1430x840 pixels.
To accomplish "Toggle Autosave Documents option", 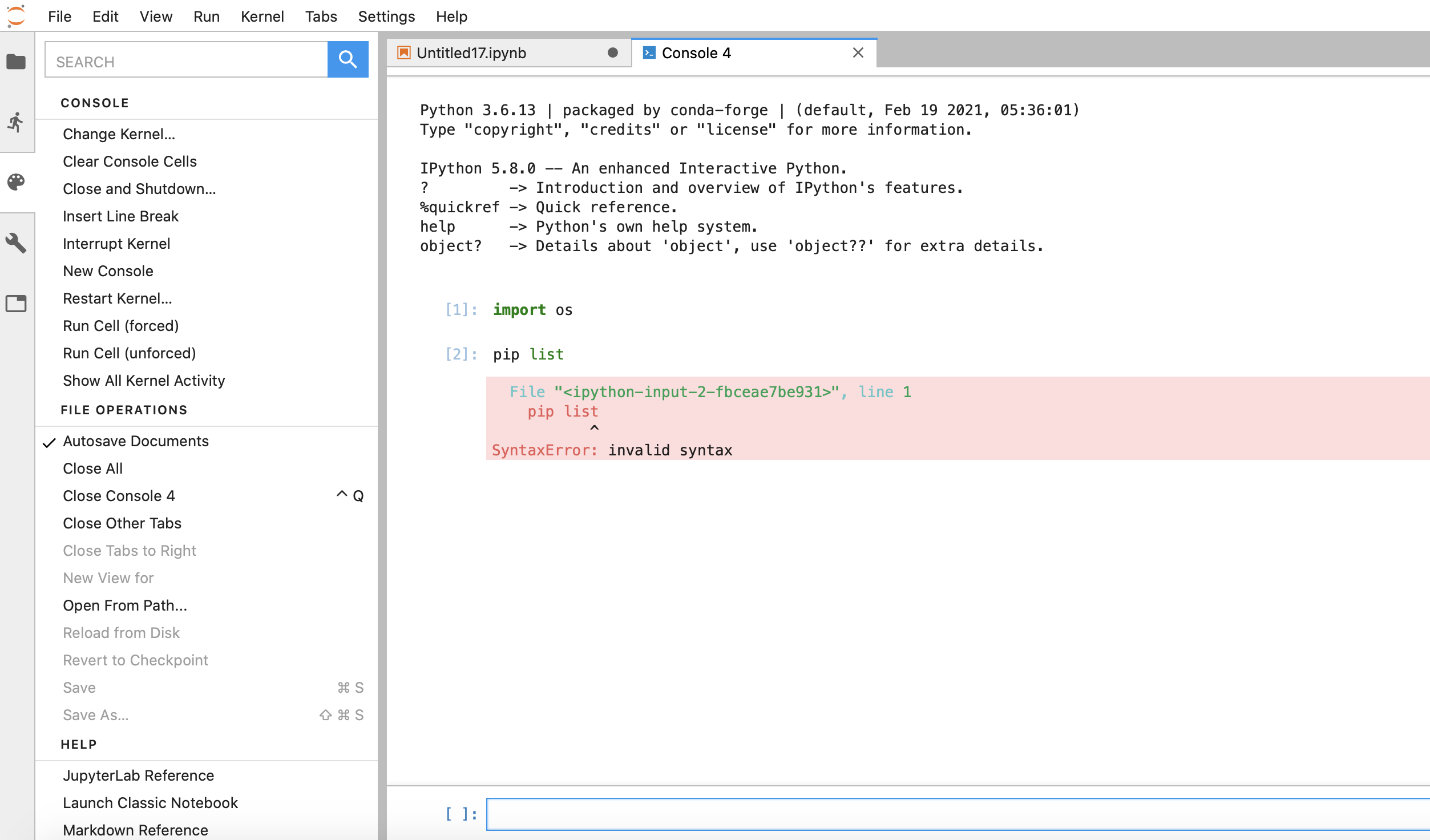I will coord(136,441).
